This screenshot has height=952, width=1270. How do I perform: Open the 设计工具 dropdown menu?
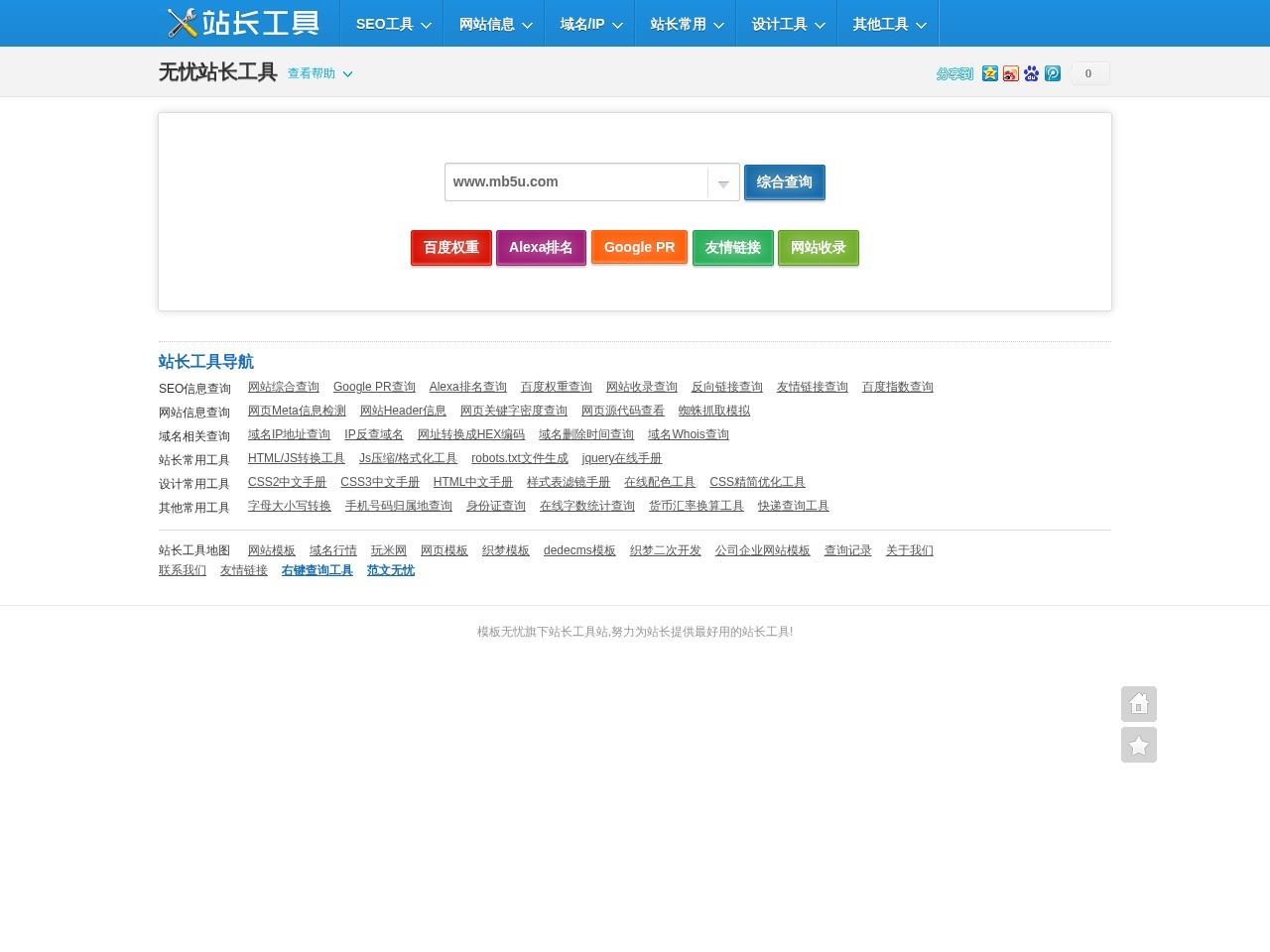pos(787,24)
